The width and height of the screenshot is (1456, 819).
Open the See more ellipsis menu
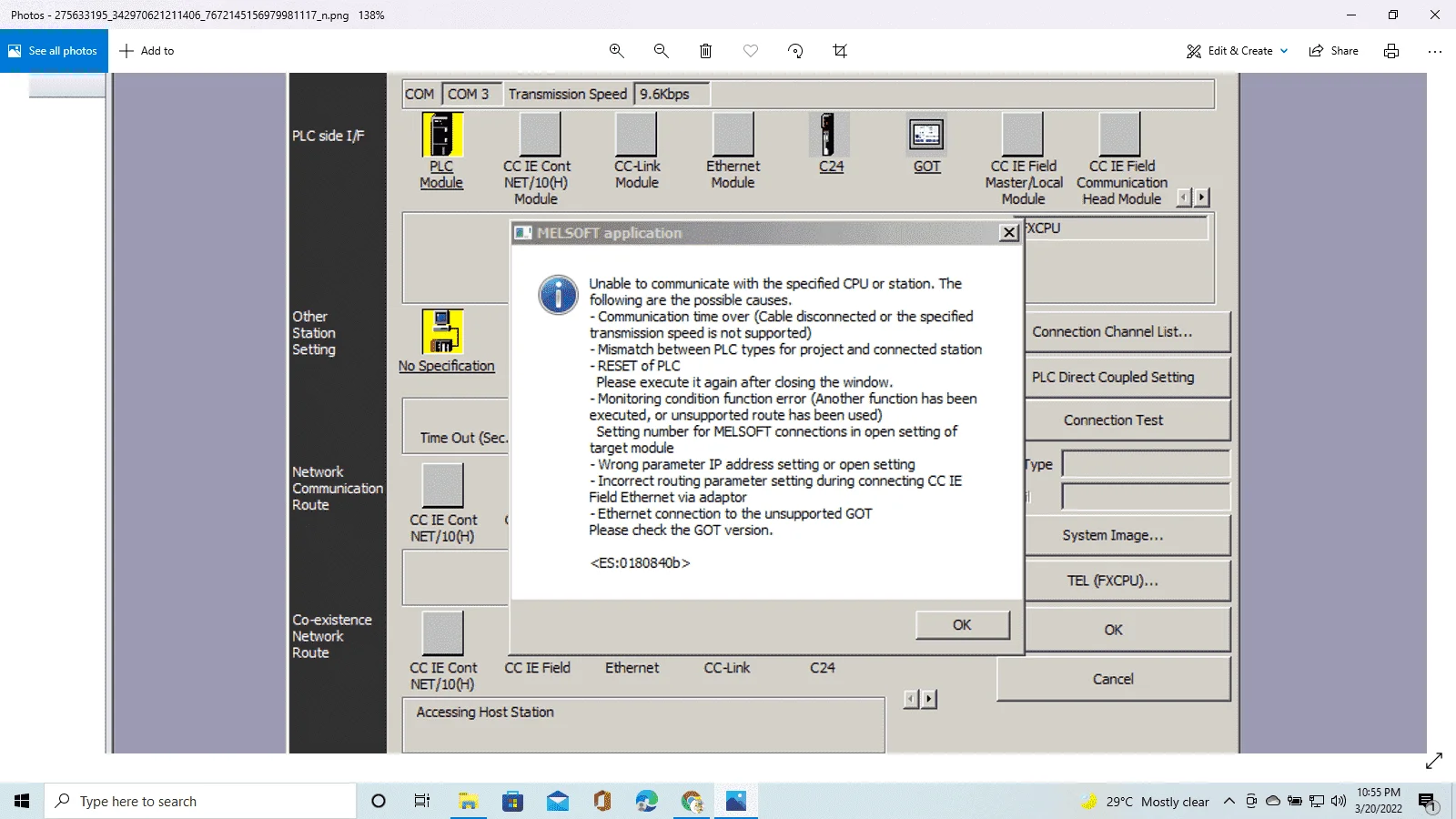(x=1435, y=51)
